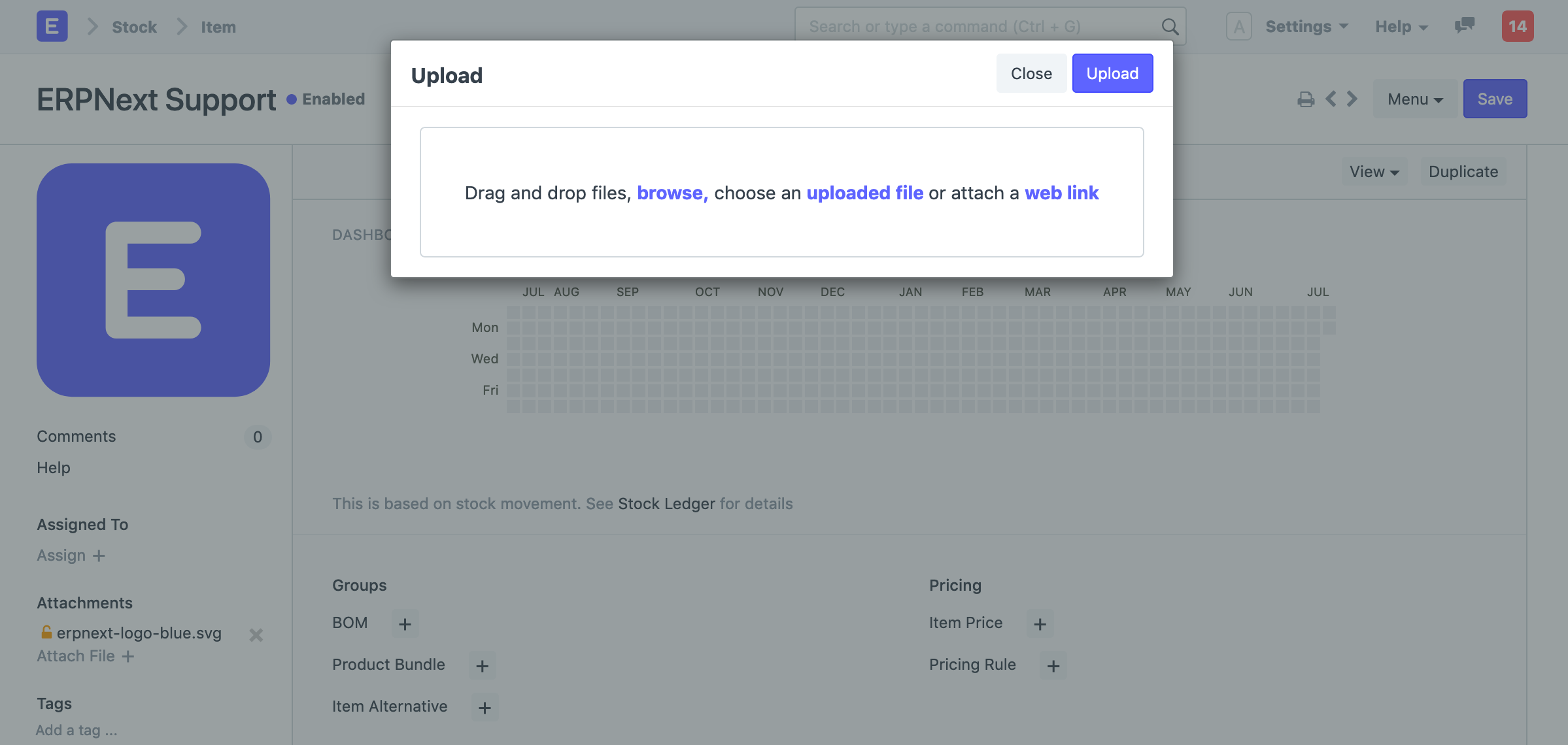Add a new Item Price with plus

[x=1040, y=624]
